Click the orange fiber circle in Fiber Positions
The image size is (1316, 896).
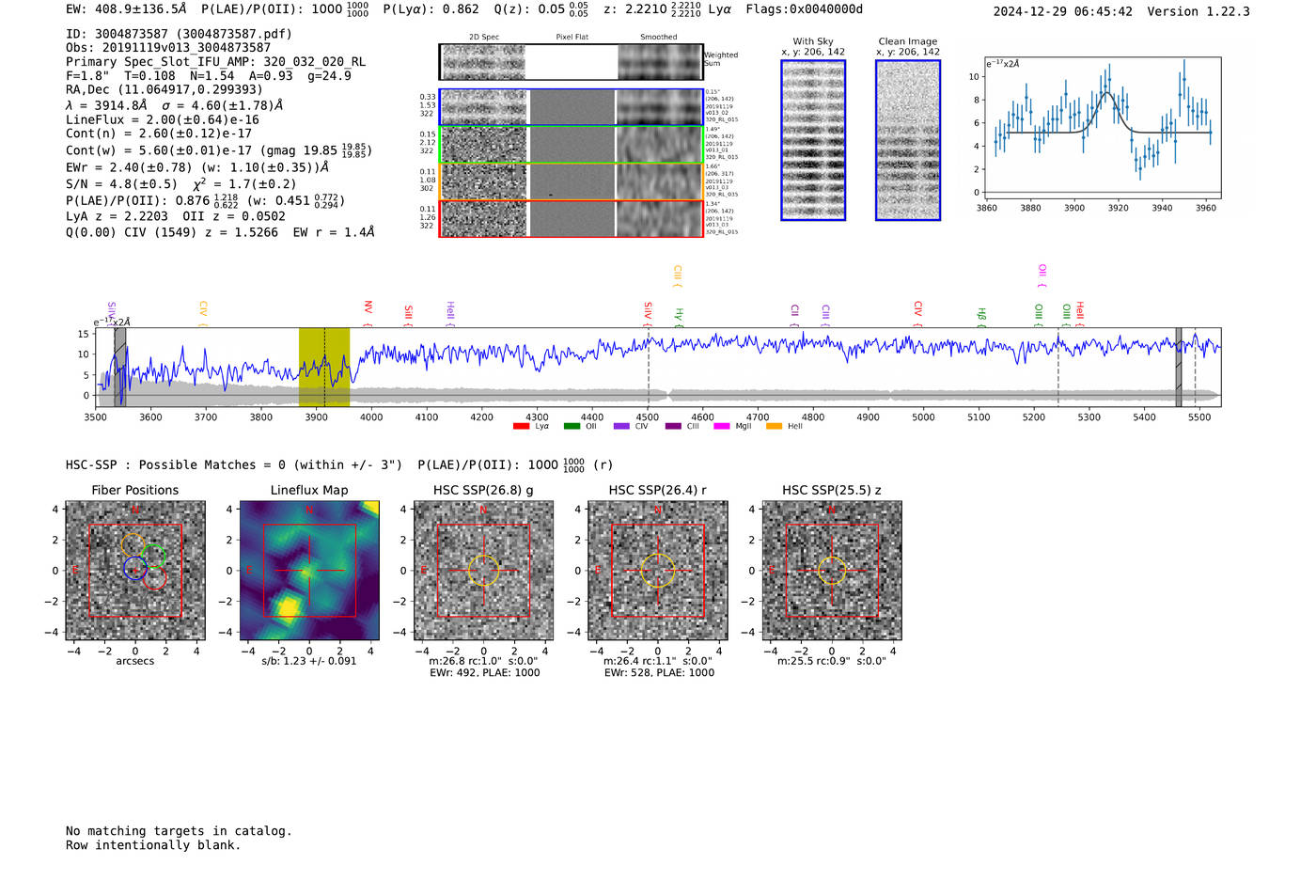133,545
